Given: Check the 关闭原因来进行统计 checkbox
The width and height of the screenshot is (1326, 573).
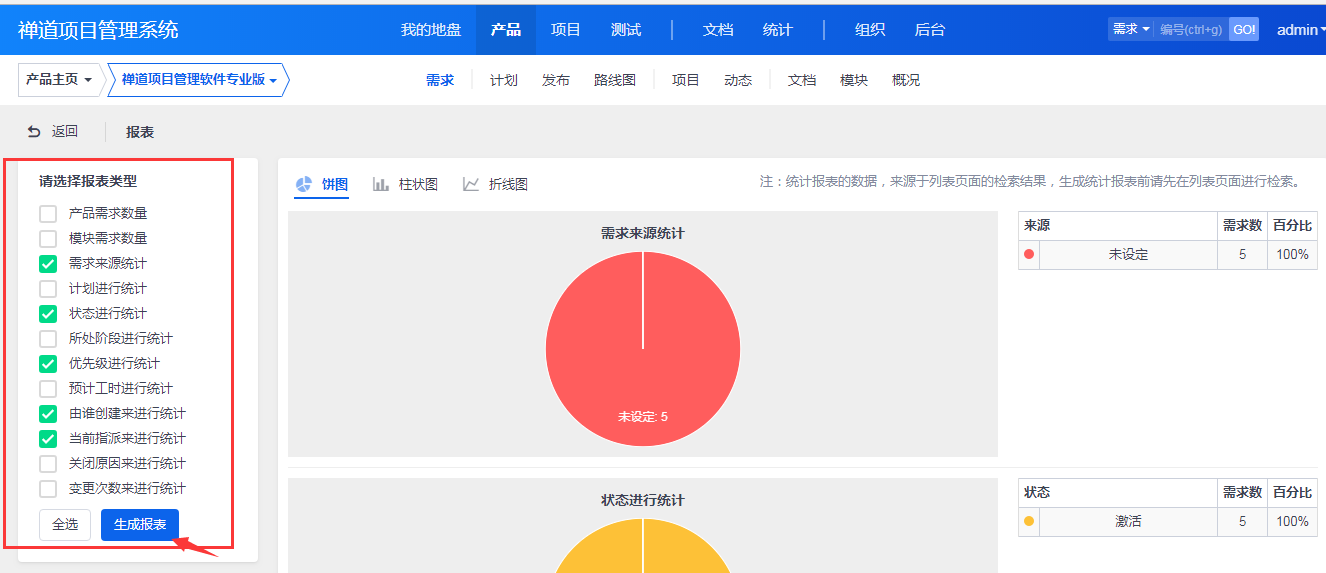Looking at the screenshot, I should click(x=48, y=463).
